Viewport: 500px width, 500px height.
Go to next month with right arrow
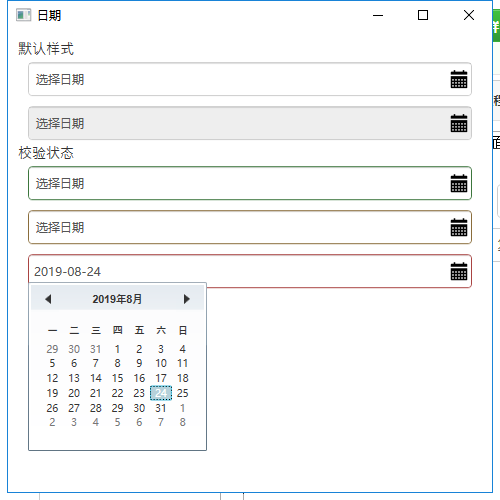click(187, 299)
